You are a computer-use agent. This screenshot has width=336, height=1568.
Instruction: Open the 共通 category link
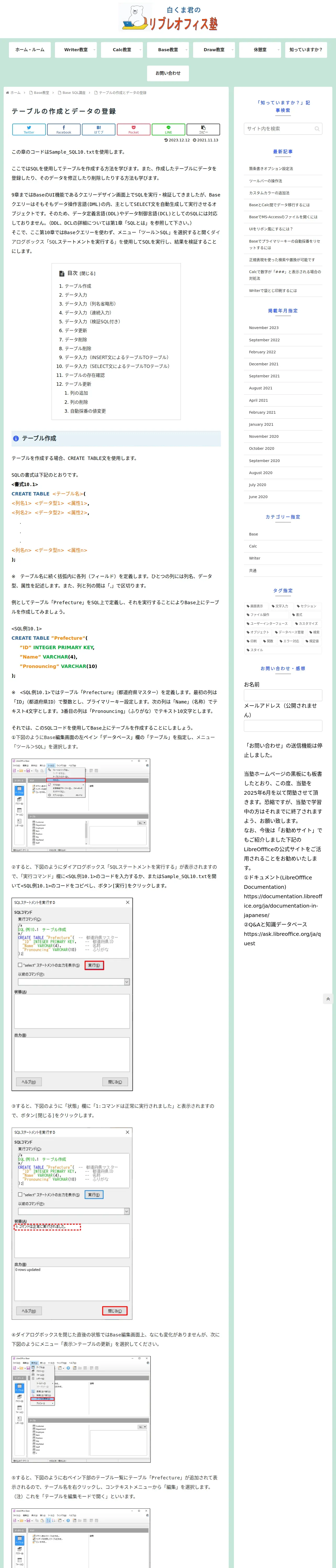click(283, 570)
